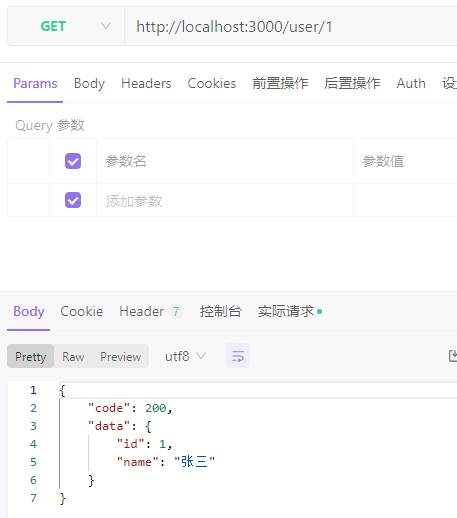
Task: Toggle the header row parameter checkbox
Action: coord(73,161)
